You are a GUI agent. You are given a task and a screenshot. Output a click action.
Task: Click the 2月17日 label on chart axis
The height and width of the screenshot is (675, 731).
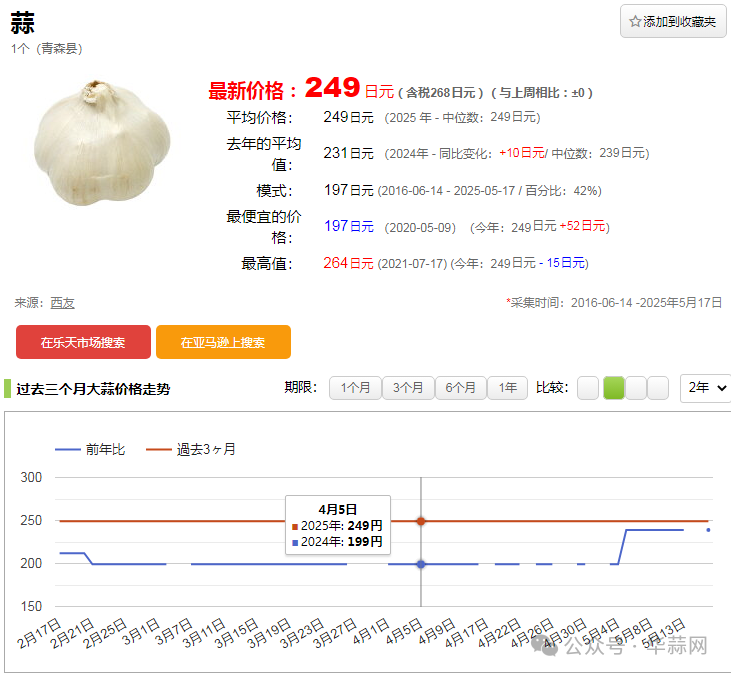click(39, 633)
